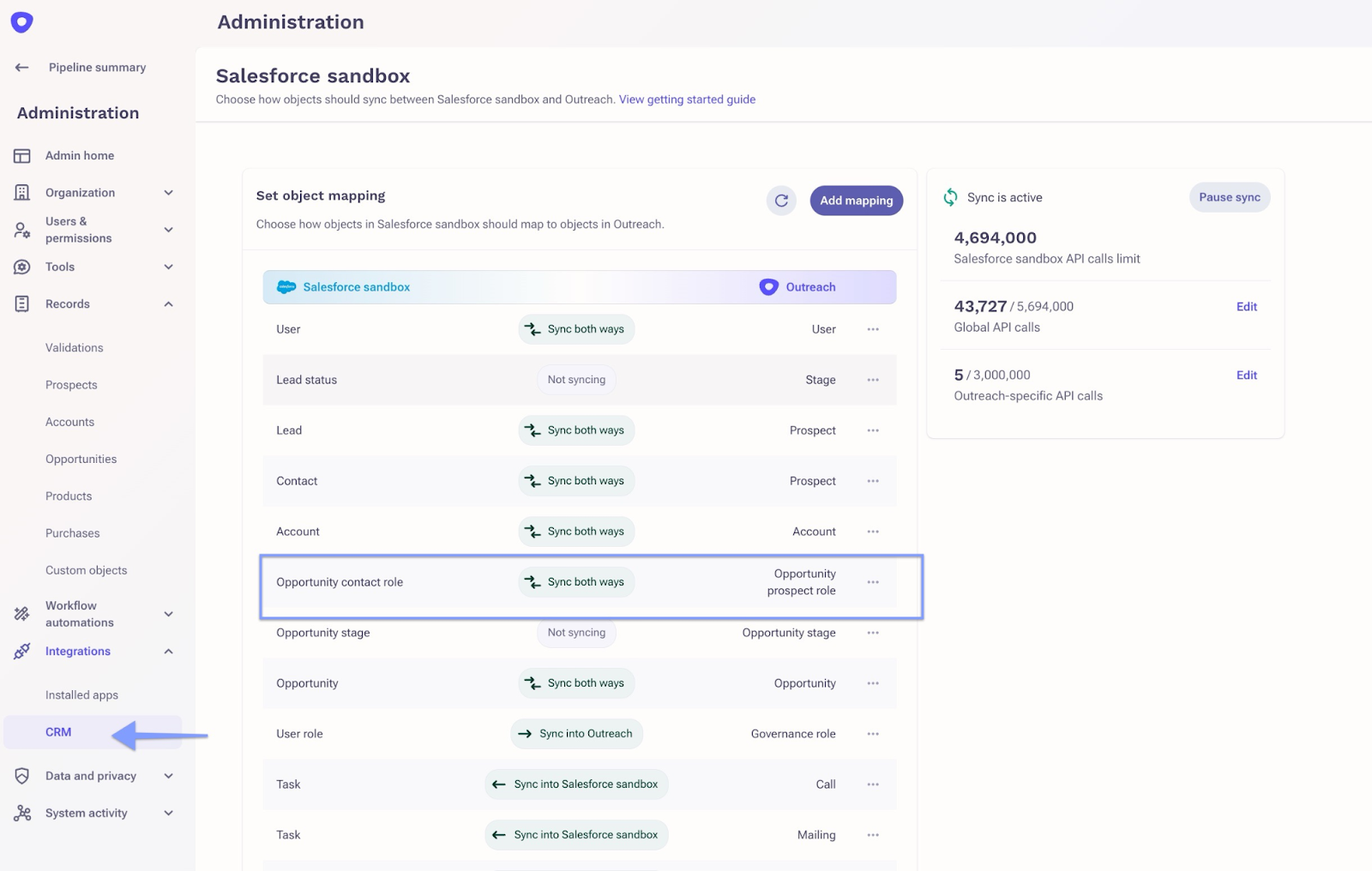Open more options for the Task to Call row

pos(873,784)
